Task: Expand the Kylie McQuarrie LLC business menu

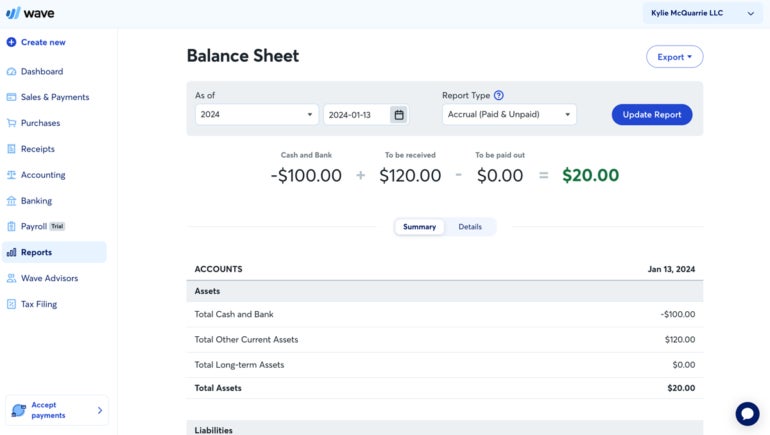Action: [699, 14]
